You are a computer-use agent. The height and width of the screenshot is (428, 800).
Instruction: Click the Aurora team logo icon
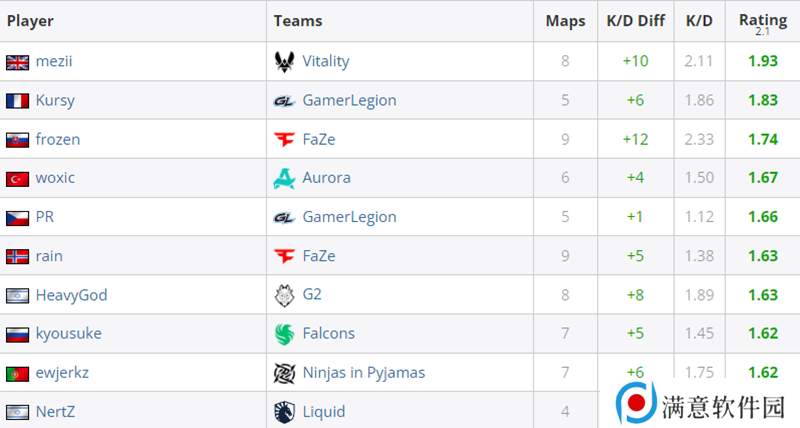284,178
